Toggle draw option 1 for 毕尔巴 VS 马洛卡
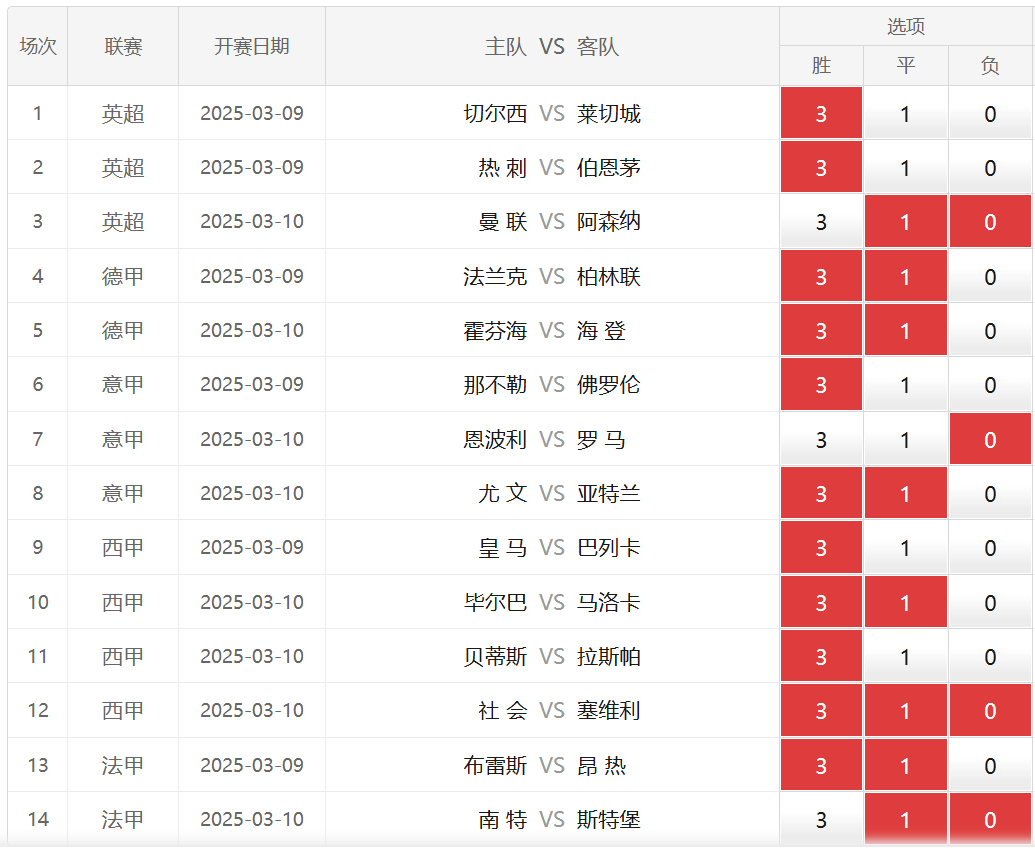Image resolution: width=1035 pixels, height=851 pixels. point(906,602)
